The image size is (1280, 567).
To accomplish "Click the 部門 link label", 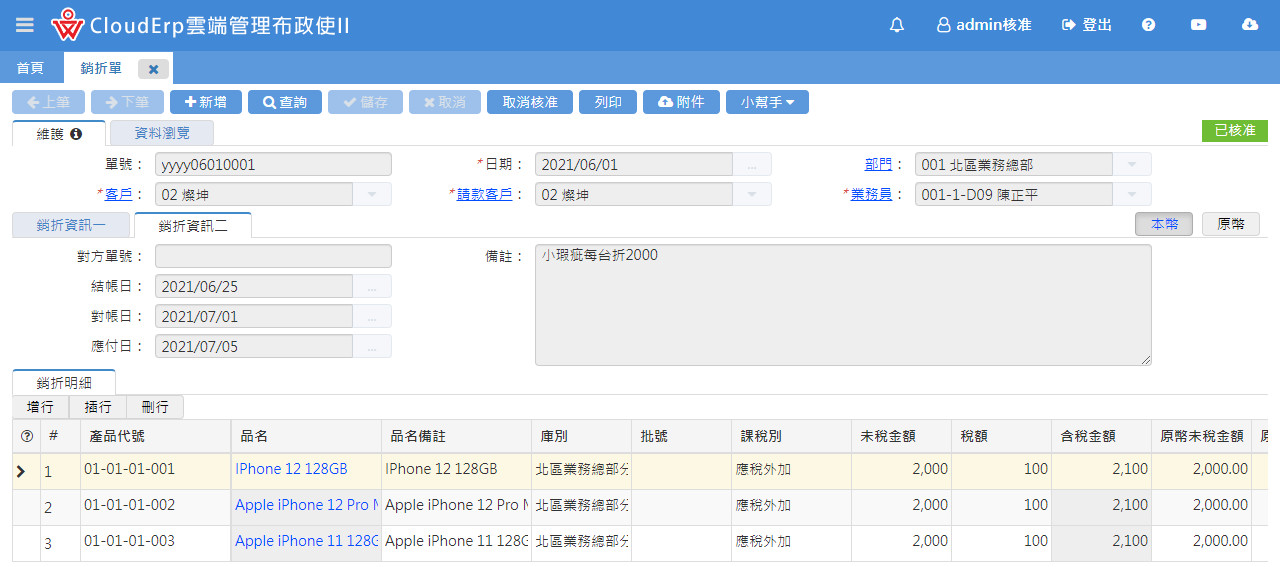I will coord(879,164).
